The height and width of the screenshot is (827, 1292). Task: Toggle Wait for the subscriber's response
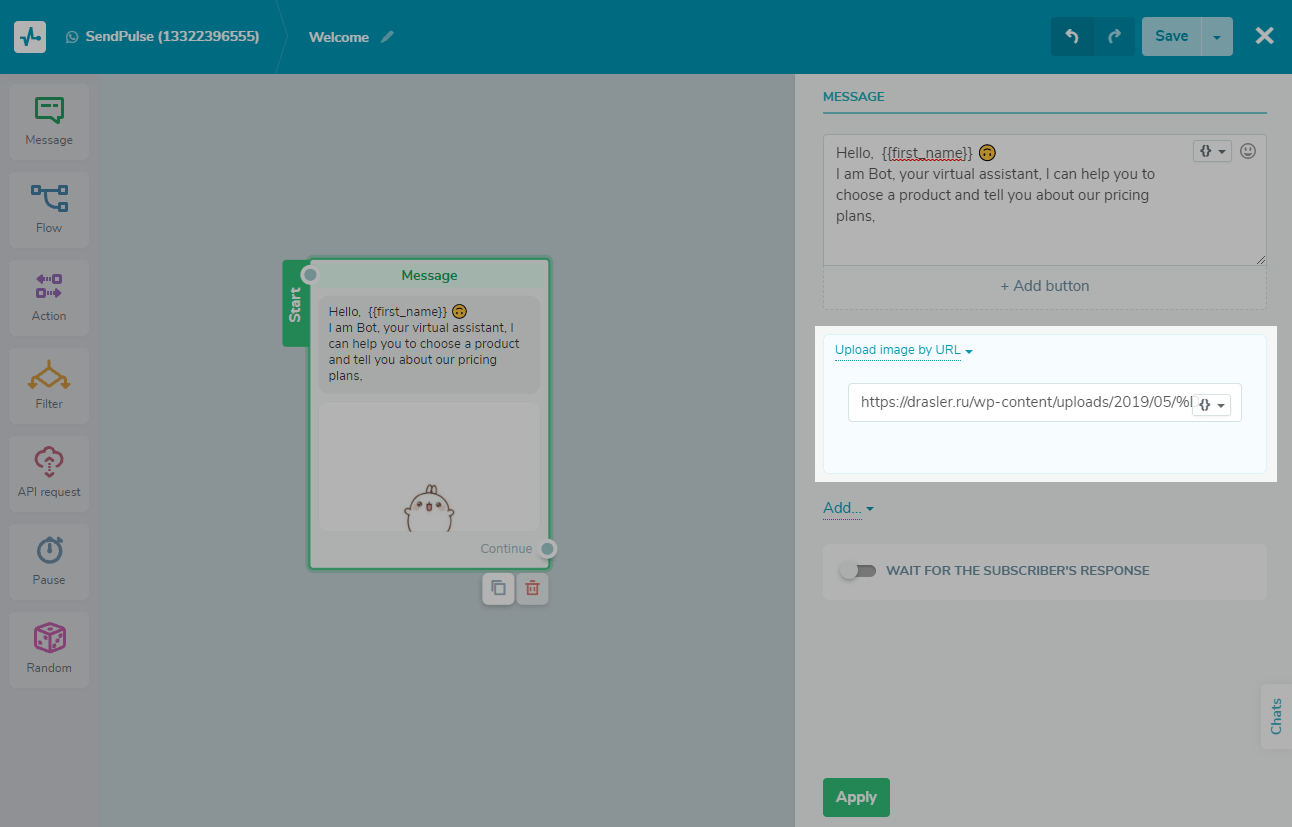coord(858,571)
